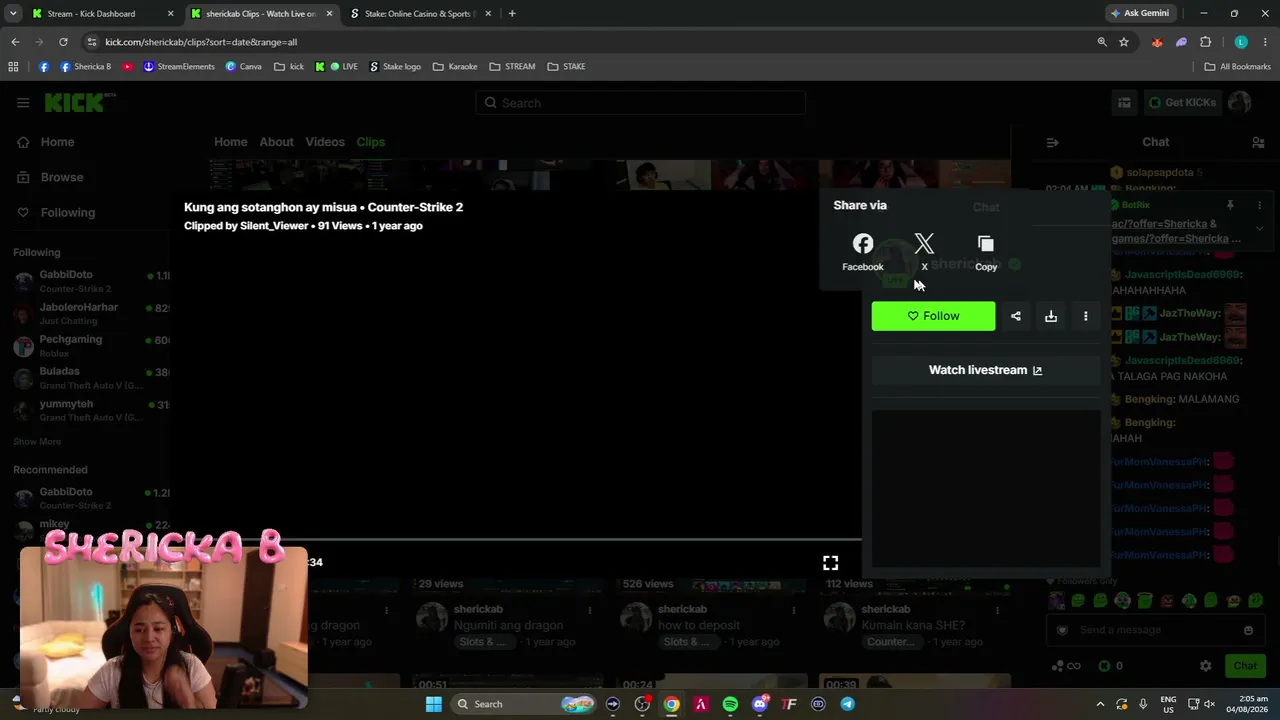Viewport: 1280px width, 720px height.
Task: Open the clip's three-dot options menu
Action: pos(1086,316)
